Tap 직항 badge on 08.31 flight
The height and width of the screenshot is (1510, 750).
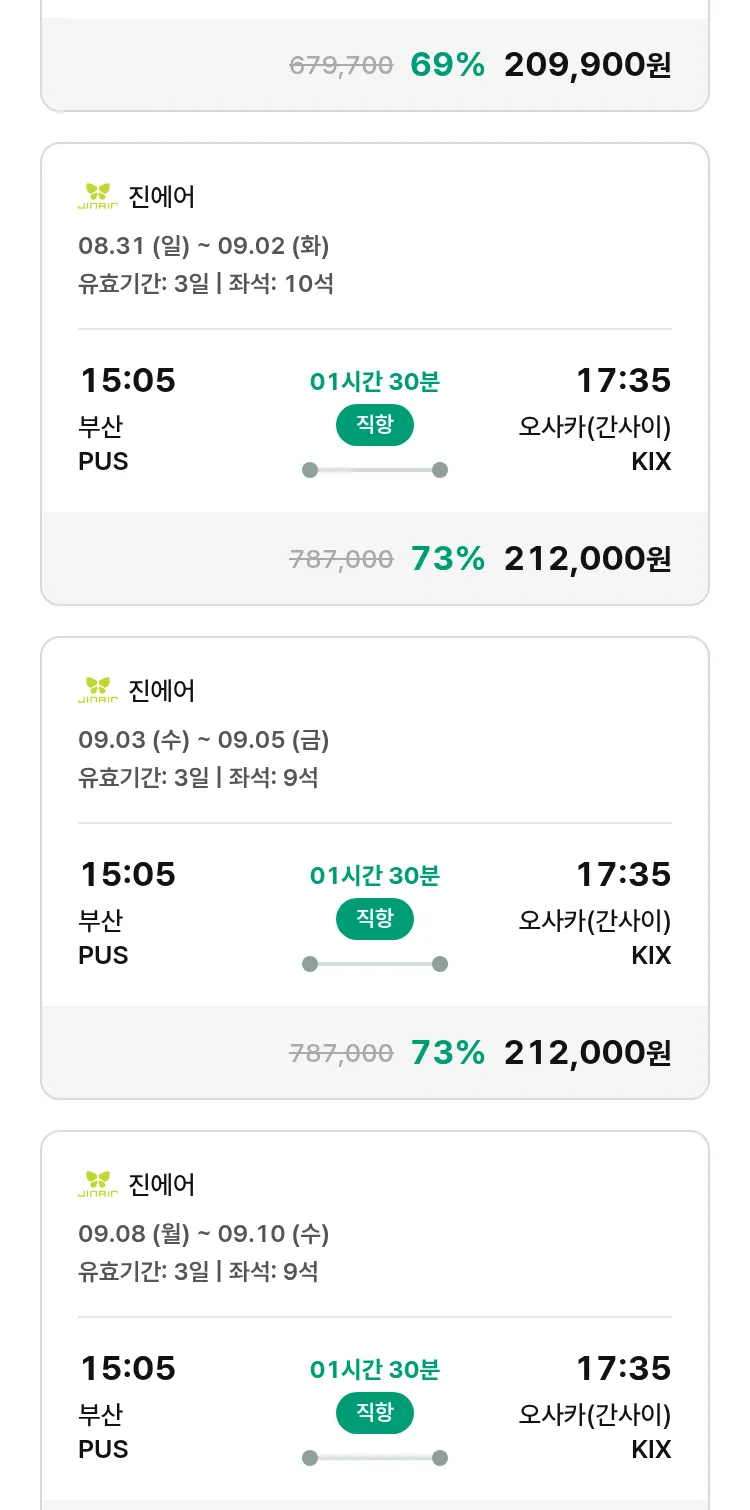(374, 425)
